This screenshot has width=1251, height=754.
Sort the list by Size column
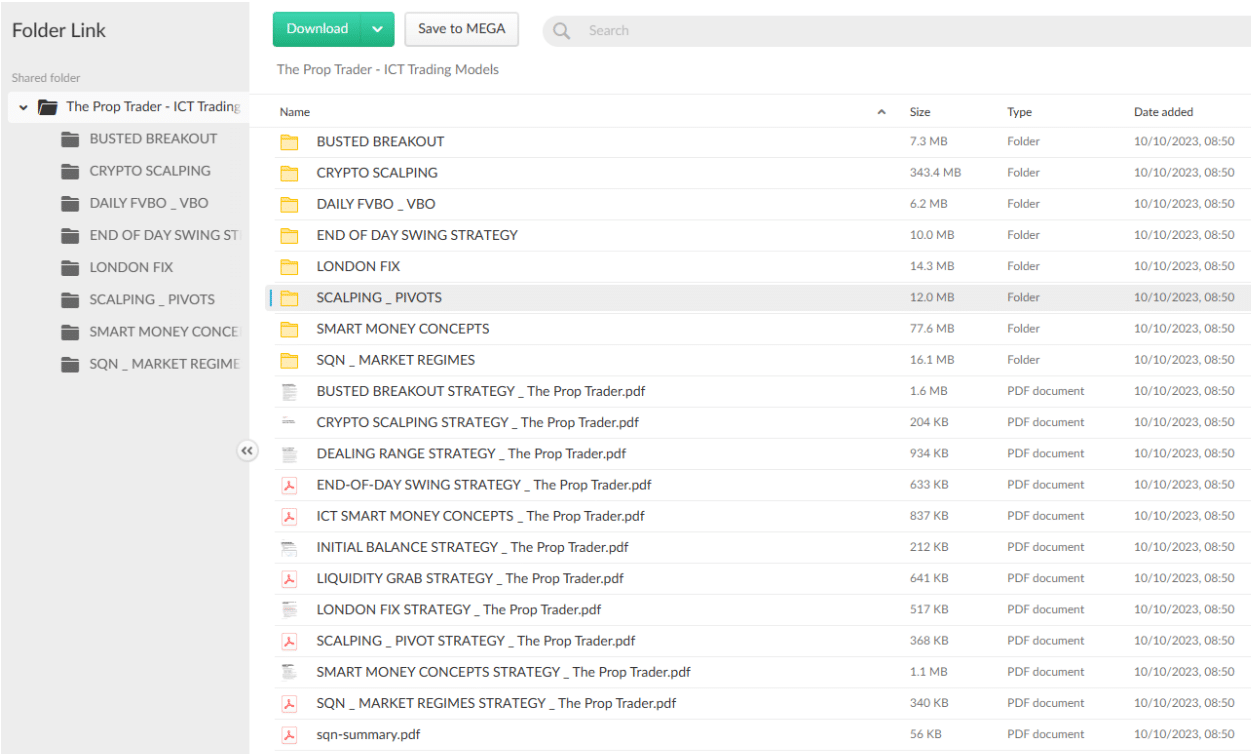pyautogui.click(x=919, y=112)
